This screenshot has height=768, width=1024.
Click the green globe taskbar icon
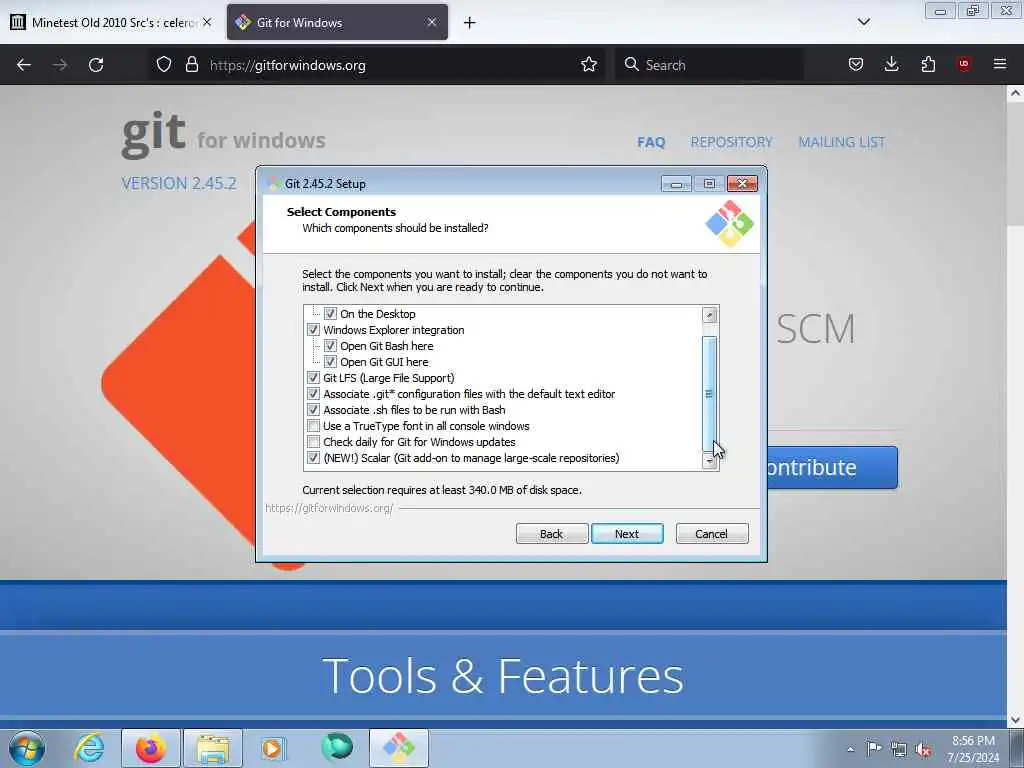click(x=337, y=748)
